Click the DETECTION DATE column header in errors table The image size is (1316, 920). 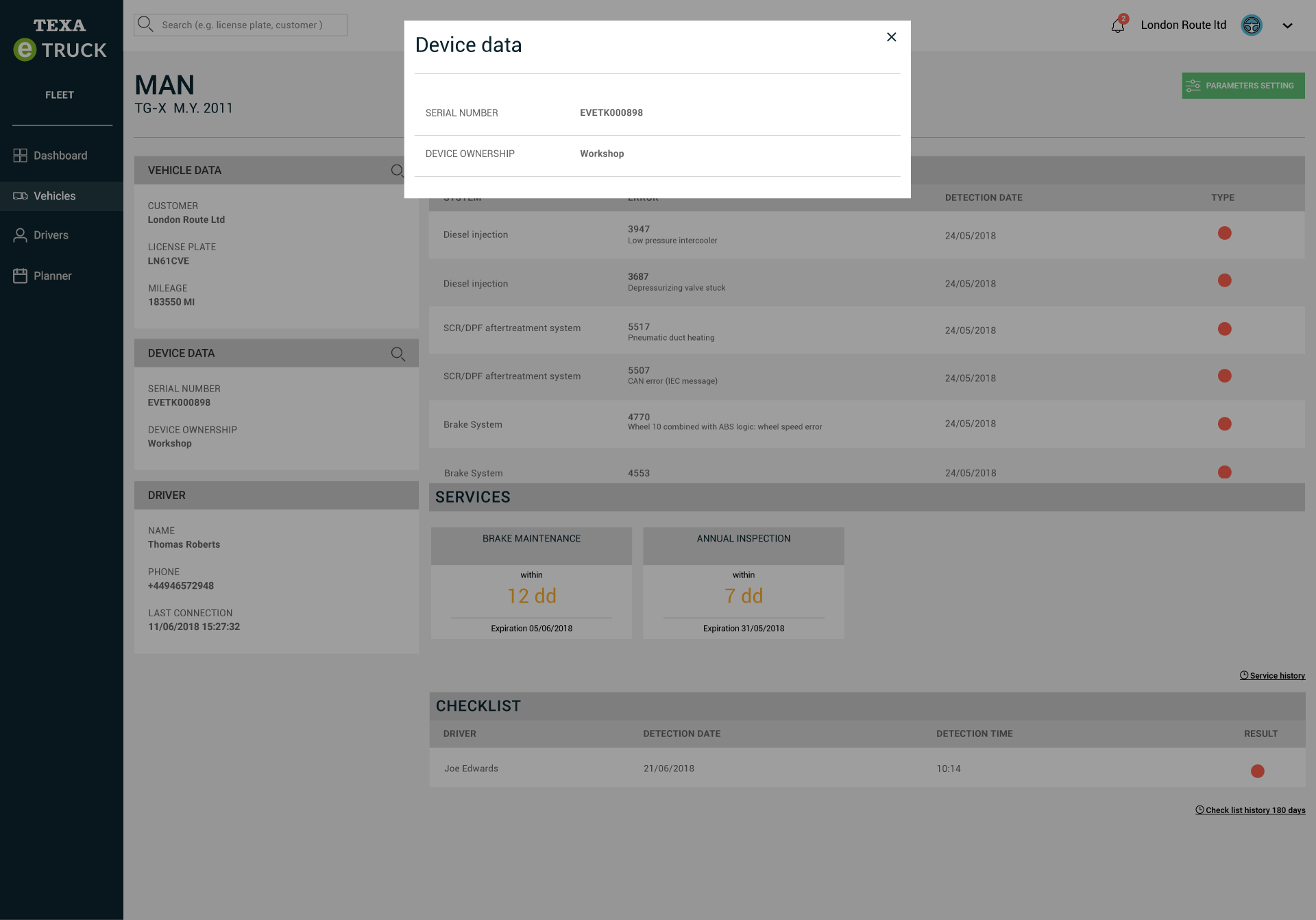tap(984, 197)
